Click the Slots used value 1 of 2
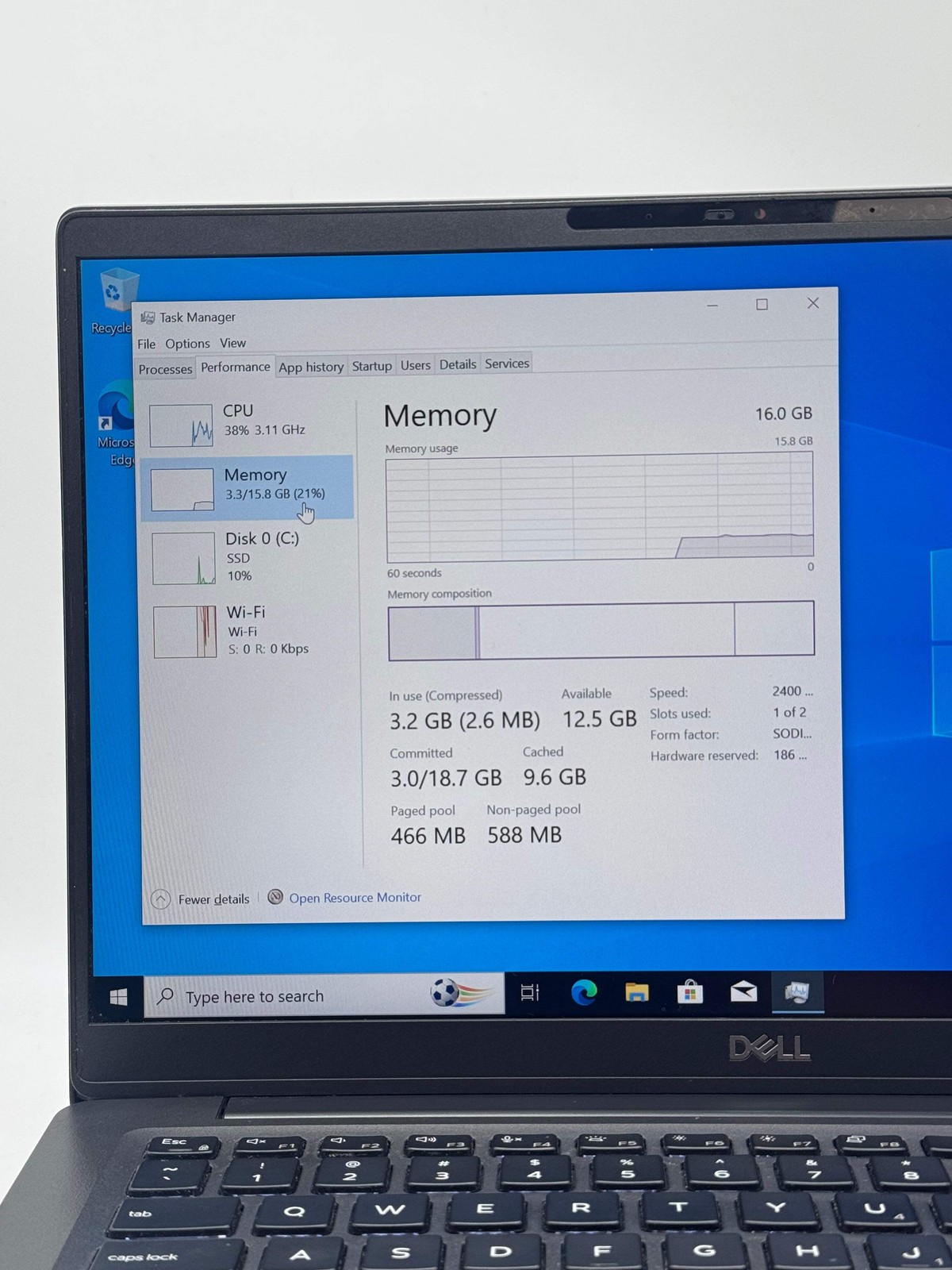Image resolution: width=952 pixels, height=1270 pixels. pyautogui.click(x=789, y=712)
